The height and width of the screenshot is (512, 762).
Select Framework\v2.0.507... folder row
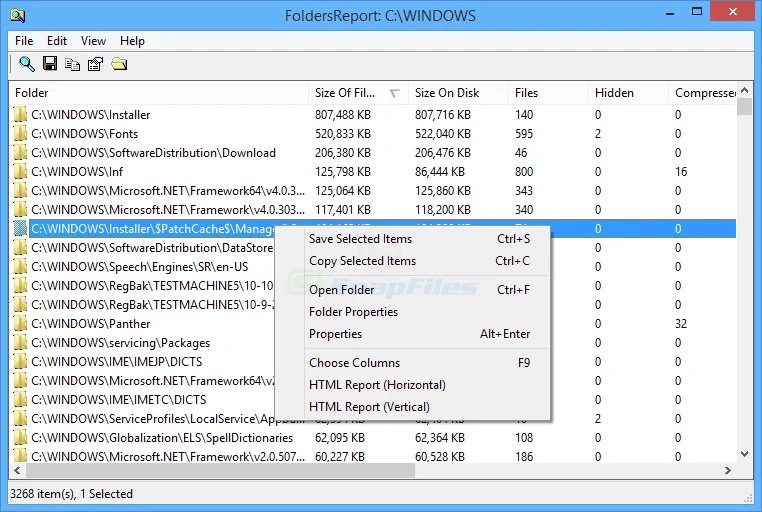(x=372, y=457)
